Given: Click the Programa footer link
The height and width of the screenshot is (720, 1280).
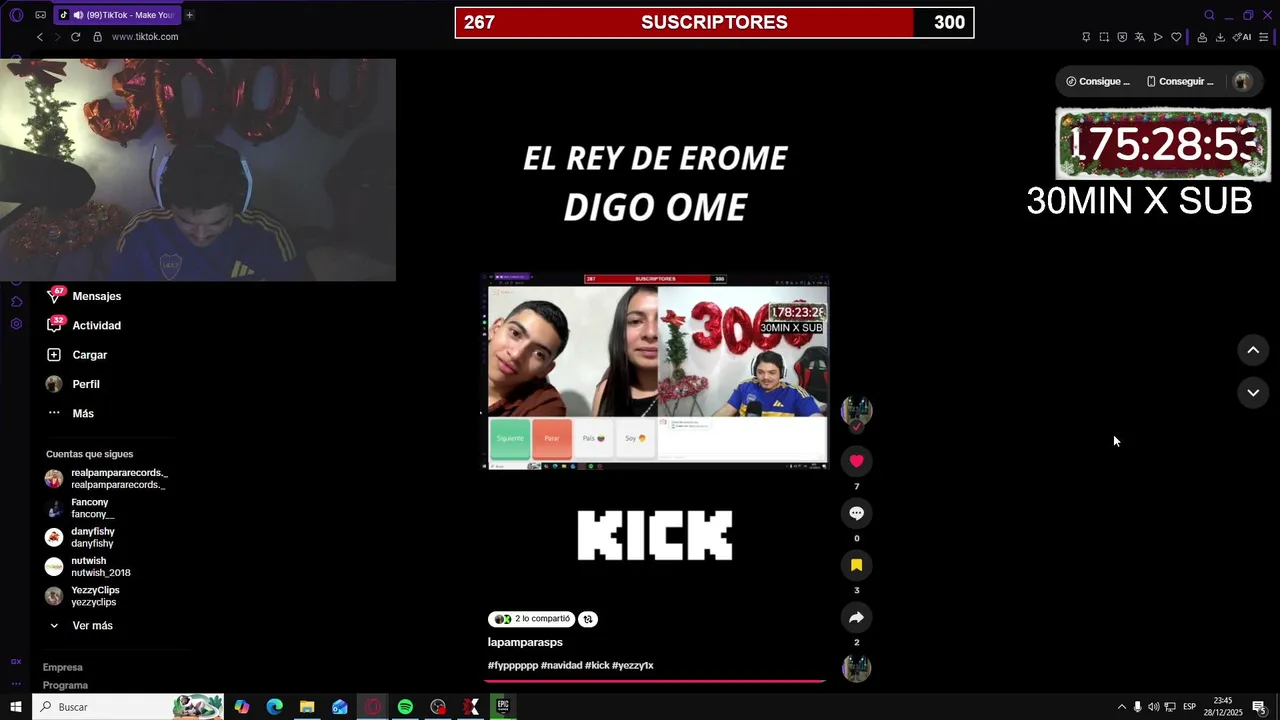Looking at the screenshot, I should [x=66, y=685].
